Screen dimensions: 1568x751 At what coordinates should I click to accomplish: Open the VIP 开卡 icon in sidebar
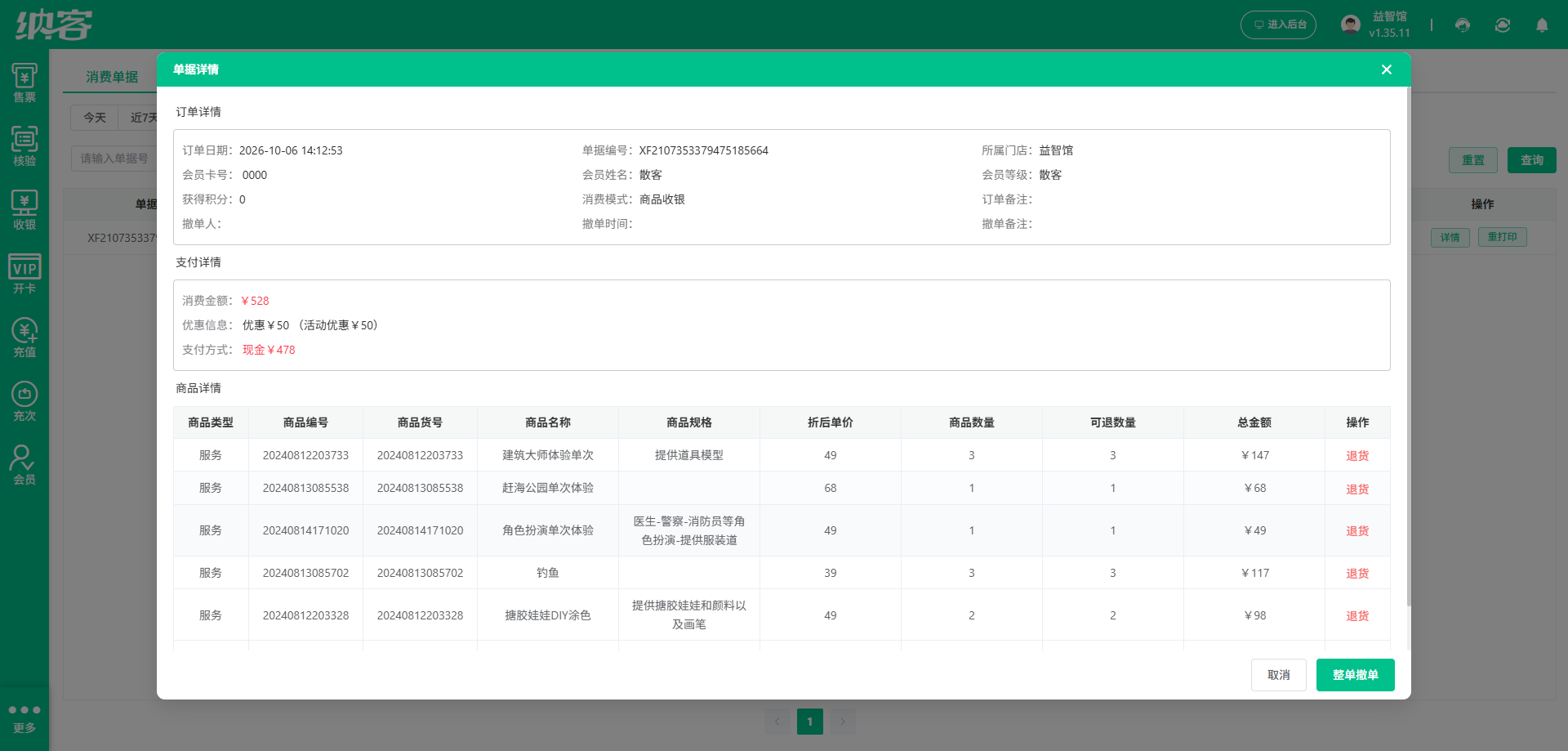click(24, 275)
